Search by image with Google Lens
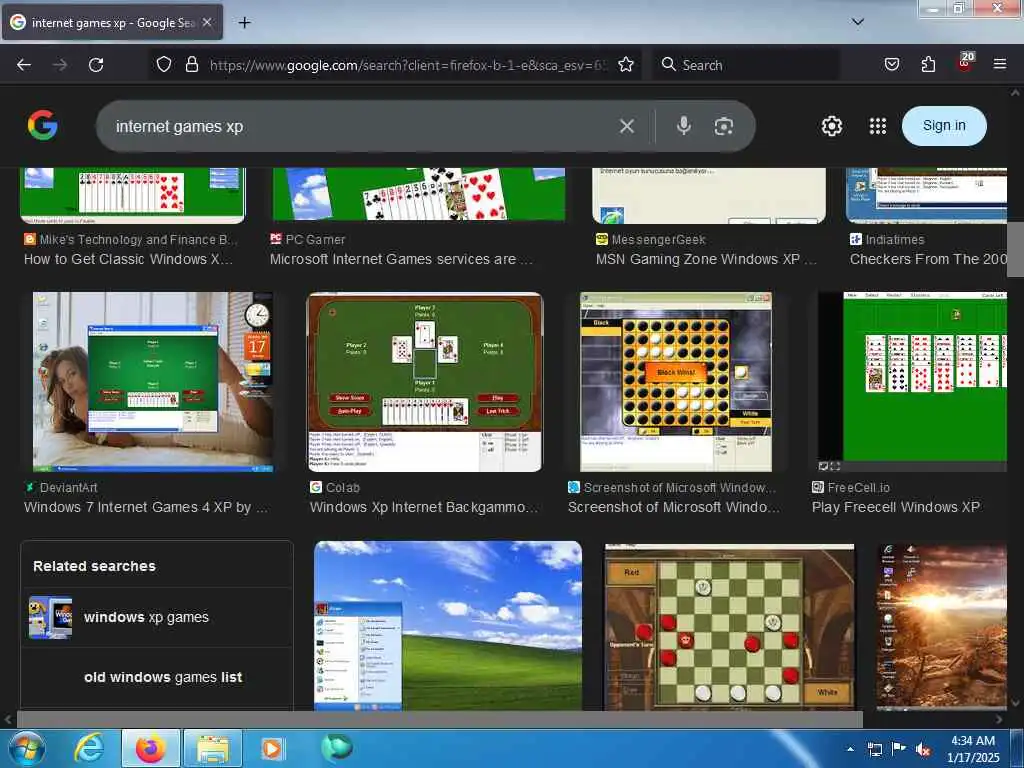The image size is (1024, 768). click(724, 126)
